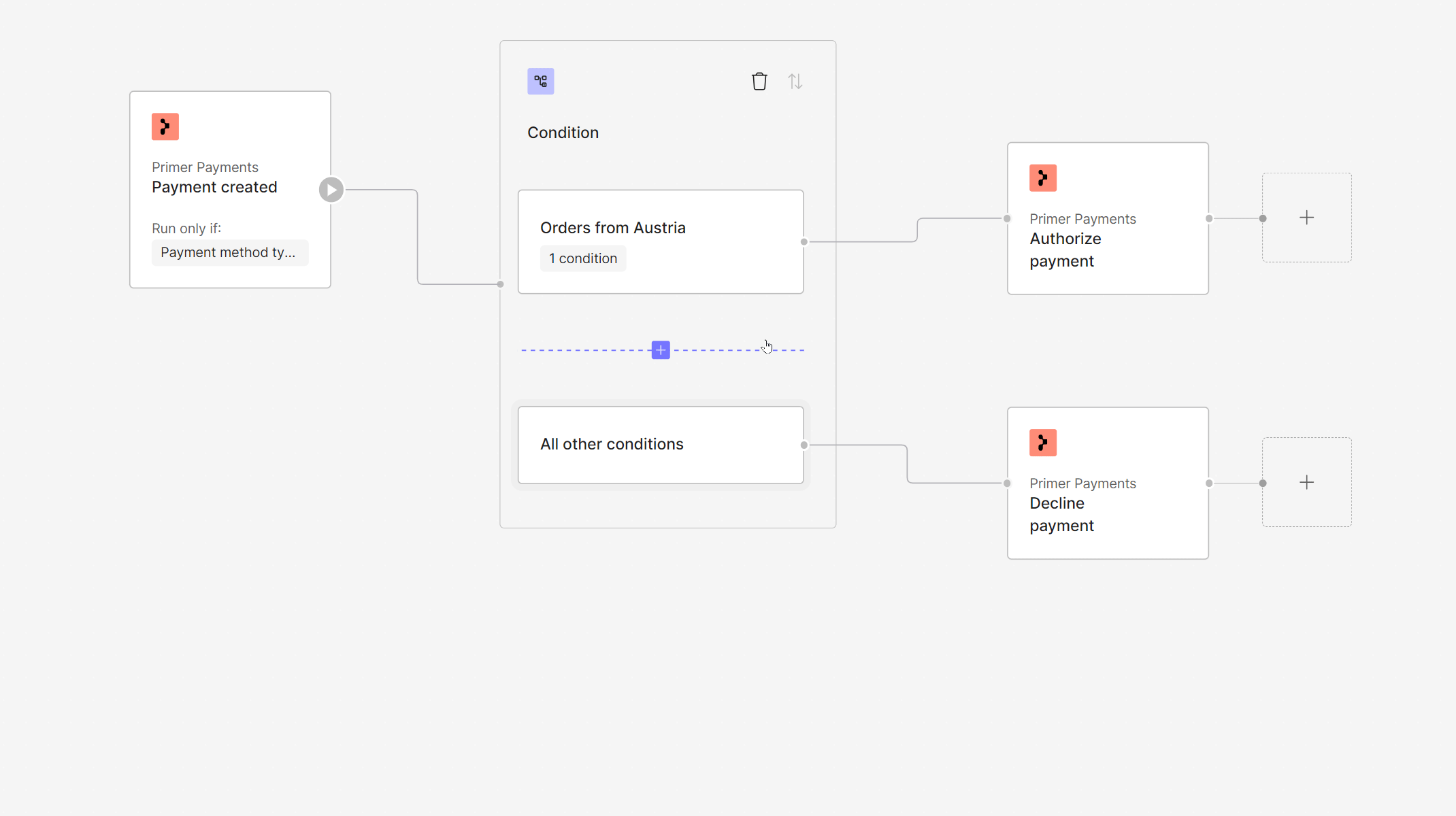Click the 1 condition badge
The height and width of the screenshot is (816, 1456).
tap(583, 258)
